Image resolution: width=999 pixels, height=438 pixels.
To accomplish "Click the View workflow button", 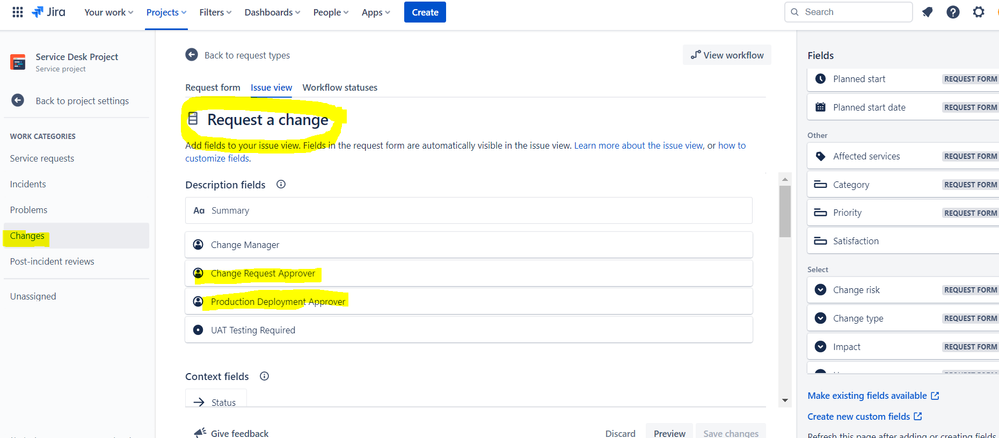I will 727,55.
